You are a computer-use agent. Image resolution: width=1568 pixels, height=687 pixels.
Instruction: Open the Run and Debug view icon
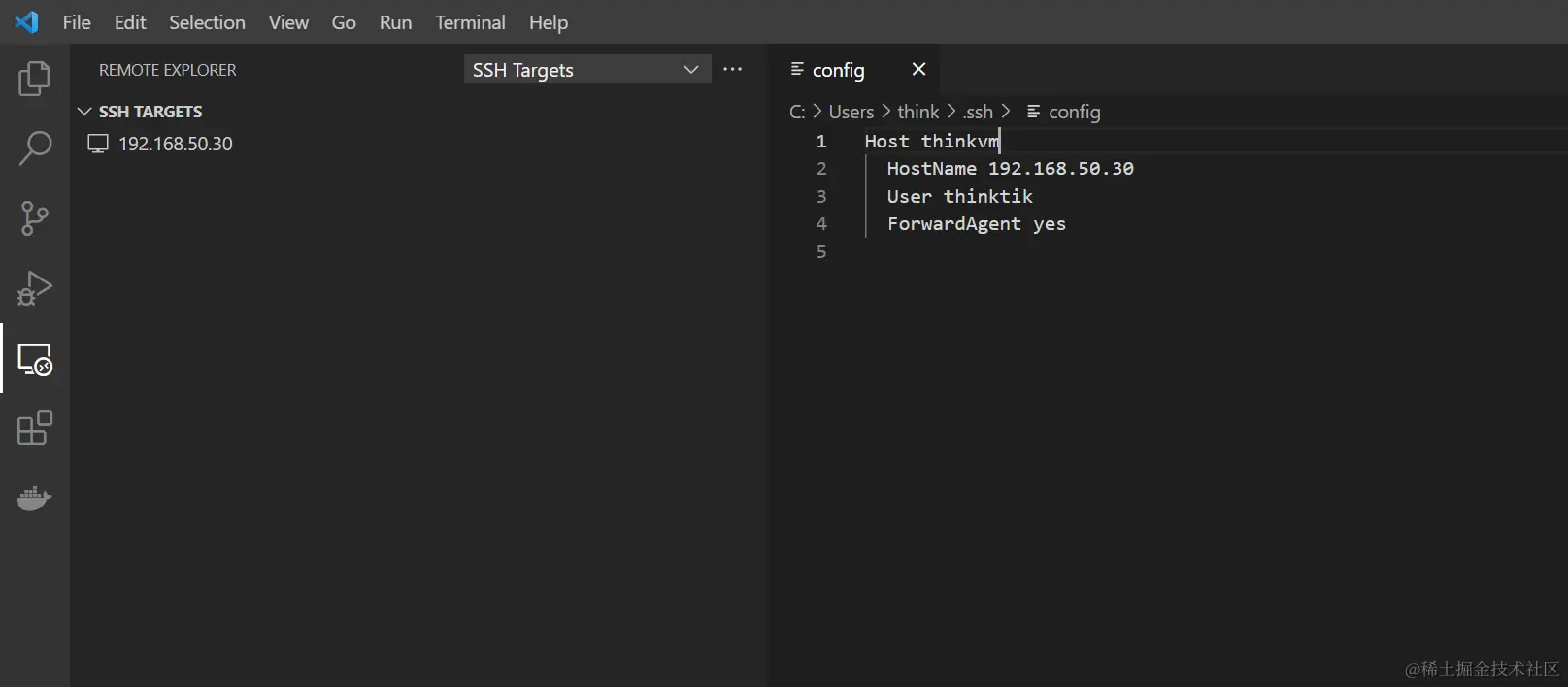pyautogui.click(x=35, y=288)
